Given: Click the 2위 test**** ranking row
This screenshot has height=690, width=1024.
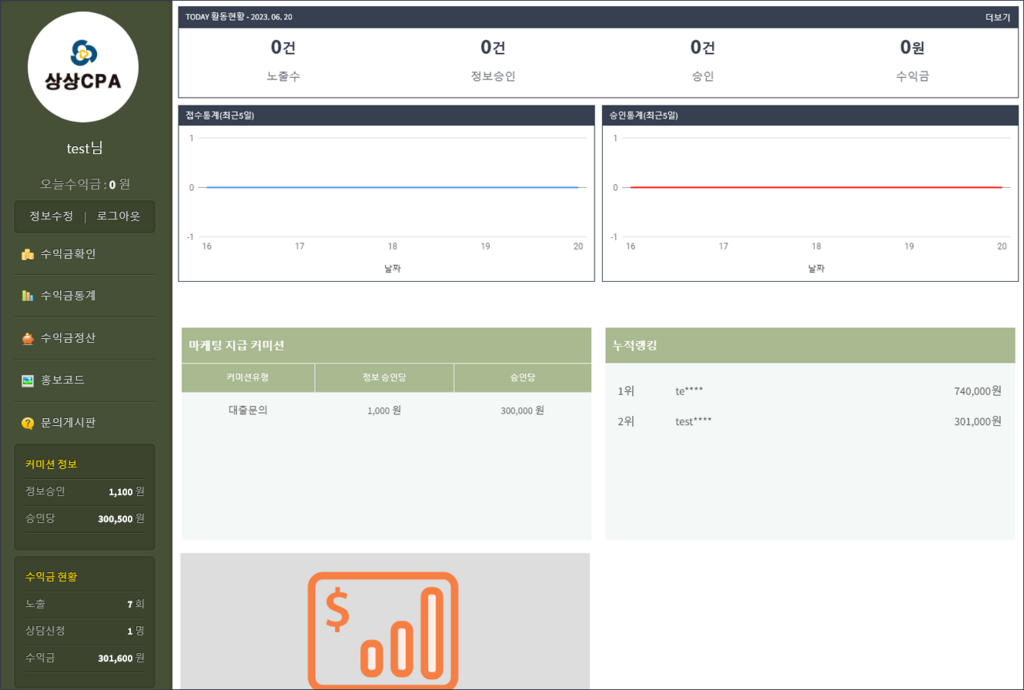Looking at the screenshot, I should click(809, 421).
